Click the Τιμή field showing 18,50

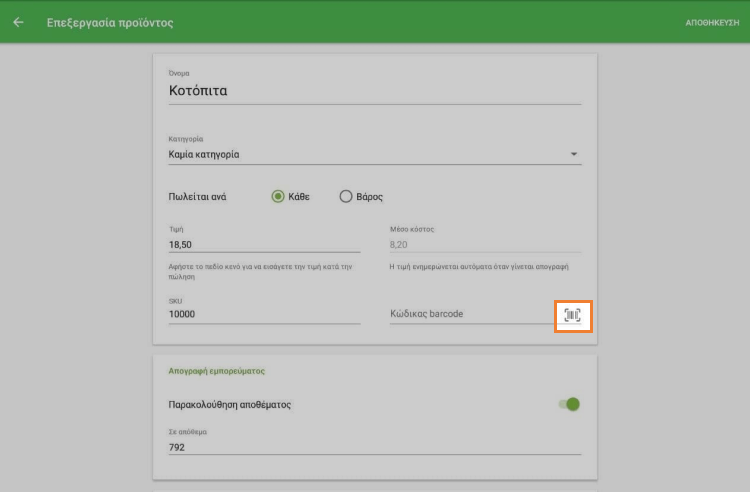265,243
